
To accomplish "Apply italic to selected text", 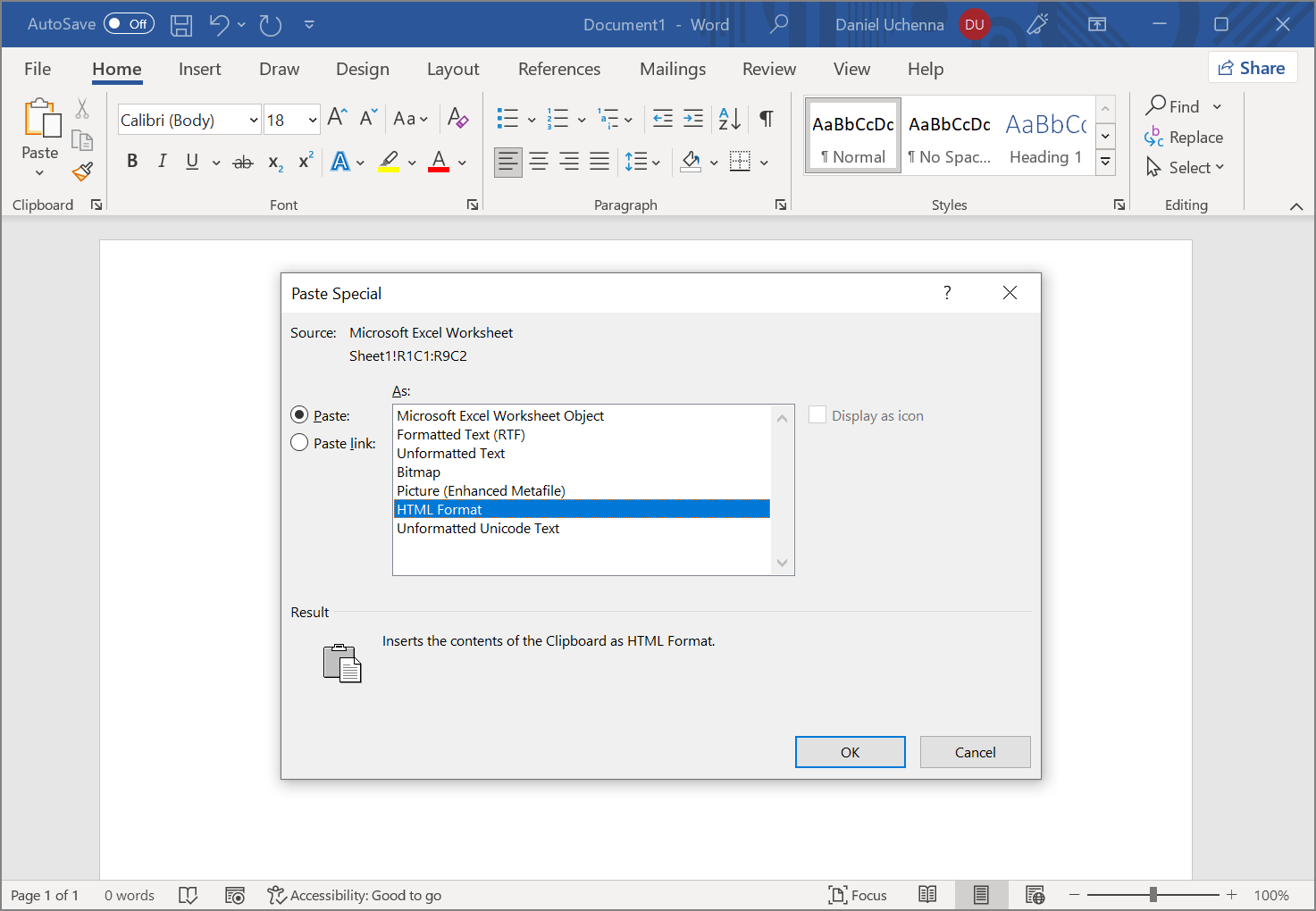I will tap(162, 161).
